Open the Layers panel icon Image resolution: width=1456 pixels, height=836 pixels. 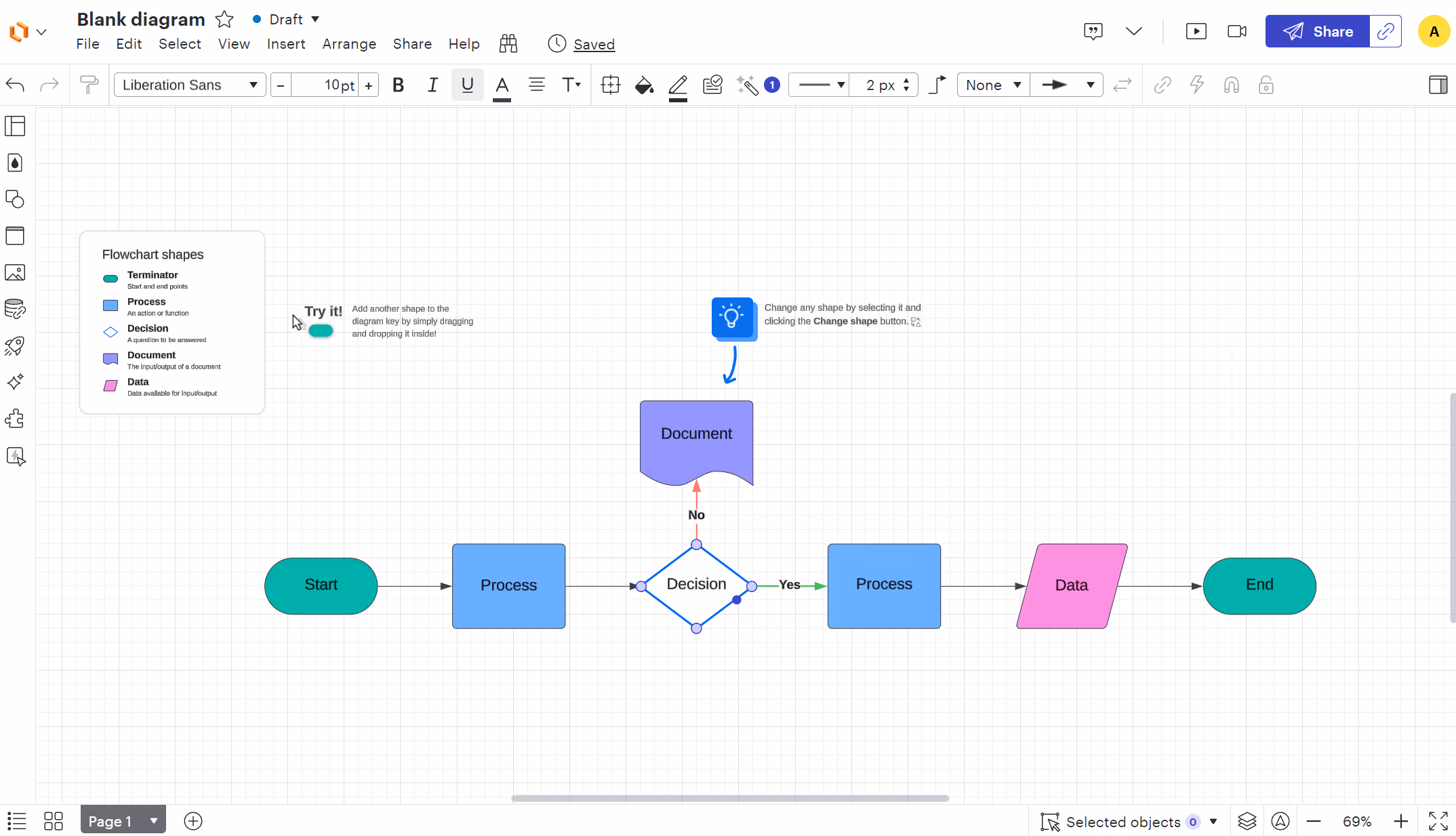coord(1247,822)
